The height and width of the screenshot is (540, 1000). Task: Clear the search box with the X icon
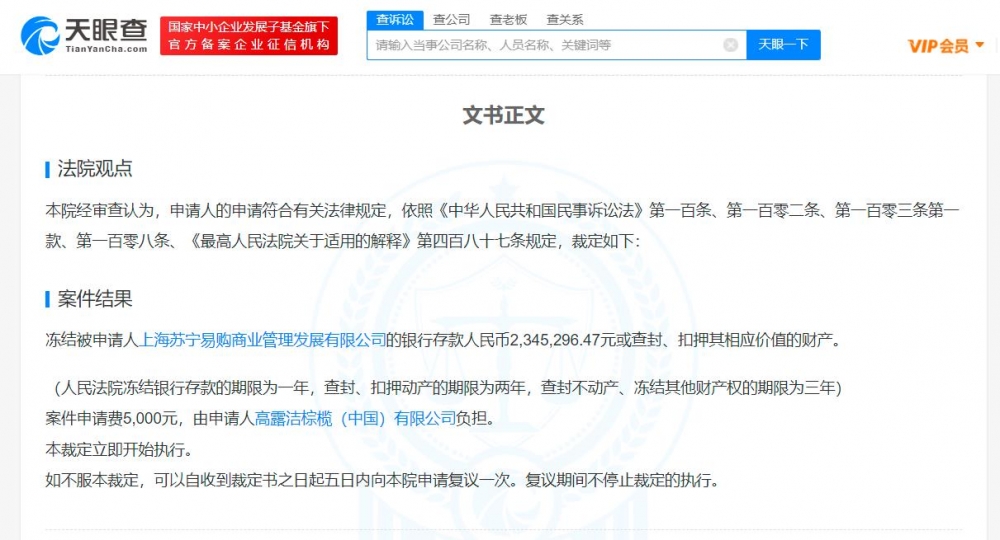click(731, 45)
